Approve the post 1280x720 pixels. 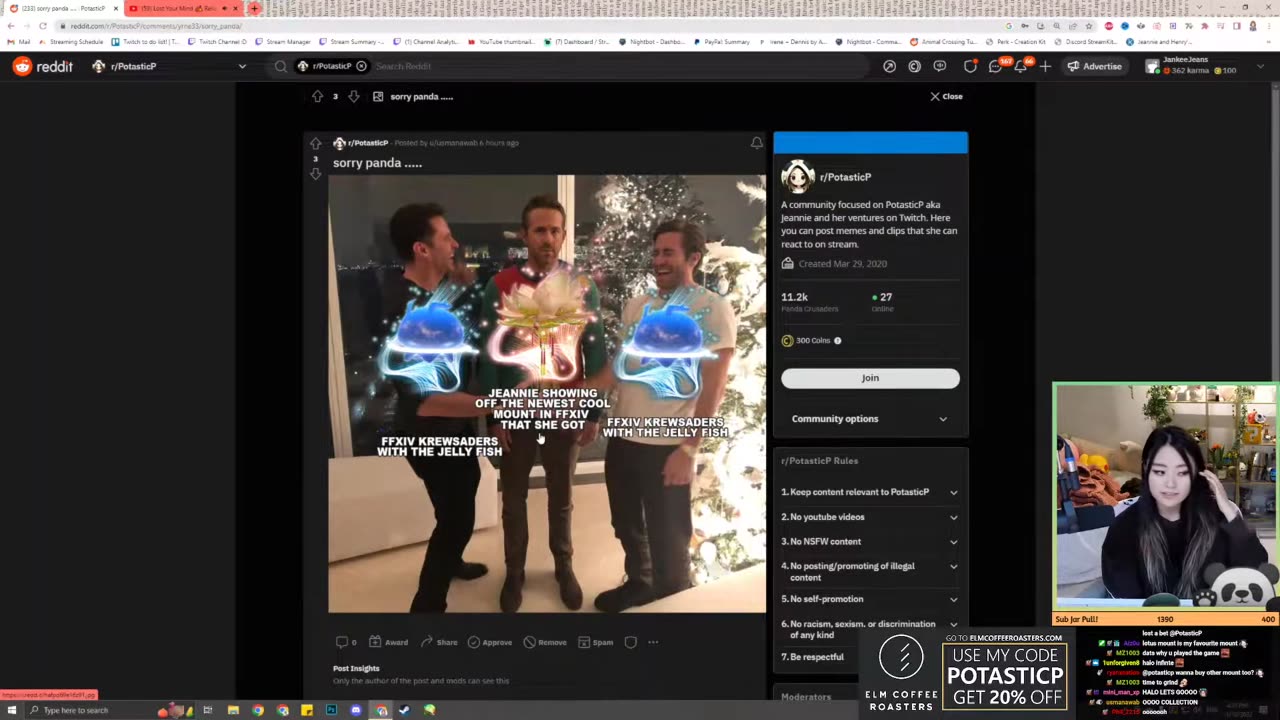pyautogui.click(x=490, y=642)
